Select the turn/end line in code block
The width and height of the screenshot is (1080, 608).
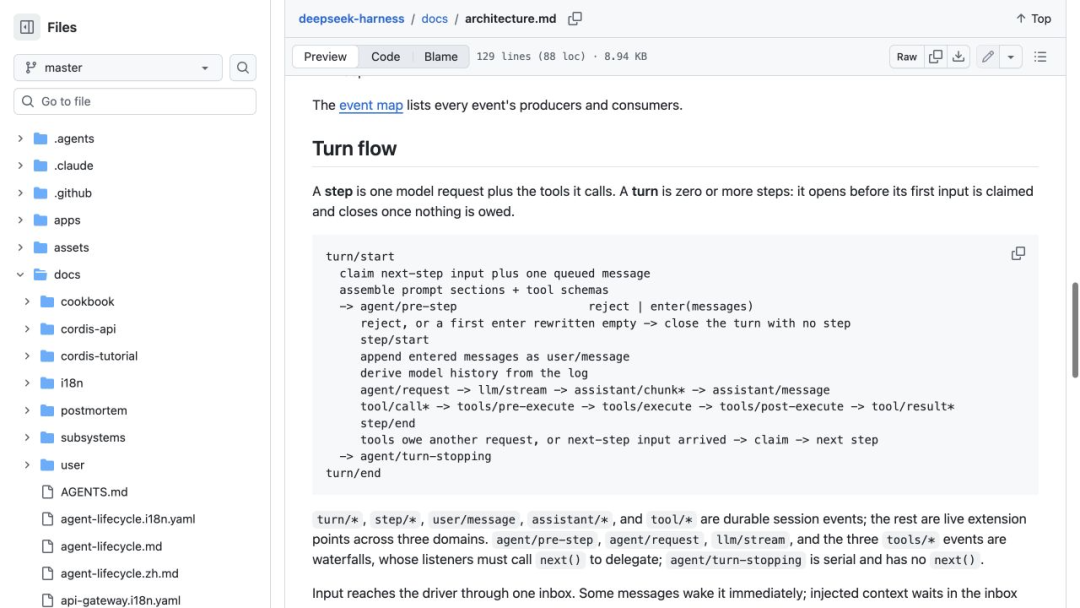tap(353, 473)
